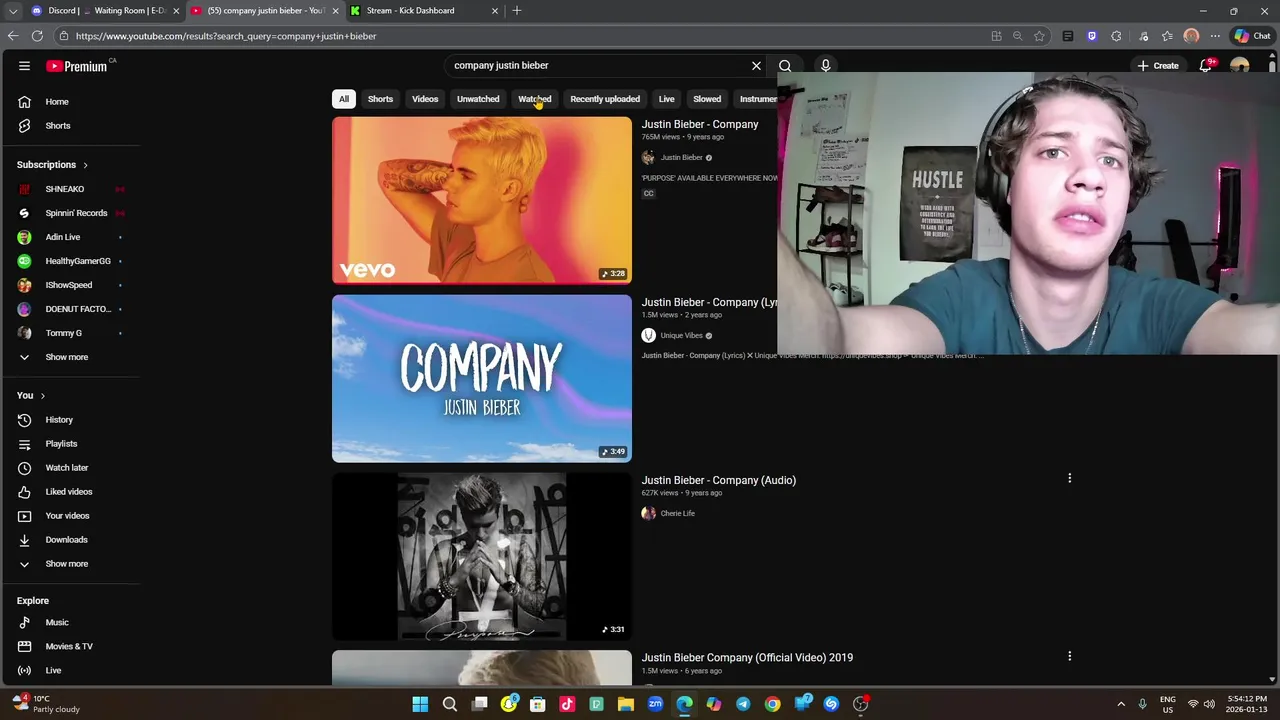Image resolution: width=1280 pixels, height=720 pixels.
Task: Select the Recently uploaded filter chip
Action: 605,99
